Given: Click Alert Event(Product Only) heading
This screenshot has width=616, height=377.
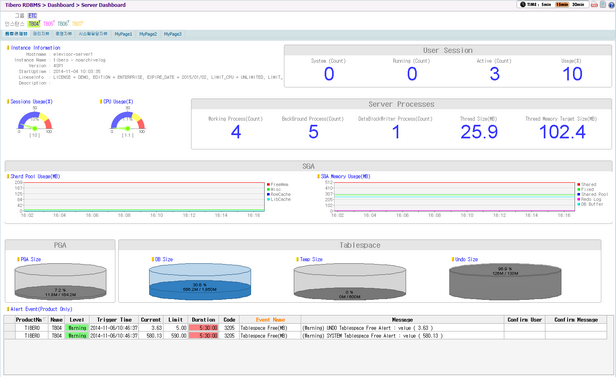Looking at the screenshot, I should point(41,309).
